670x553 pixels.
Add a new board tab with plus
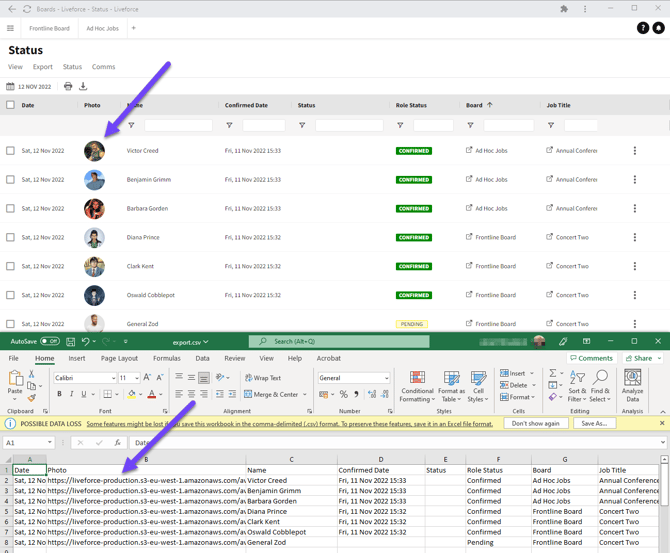133,28
